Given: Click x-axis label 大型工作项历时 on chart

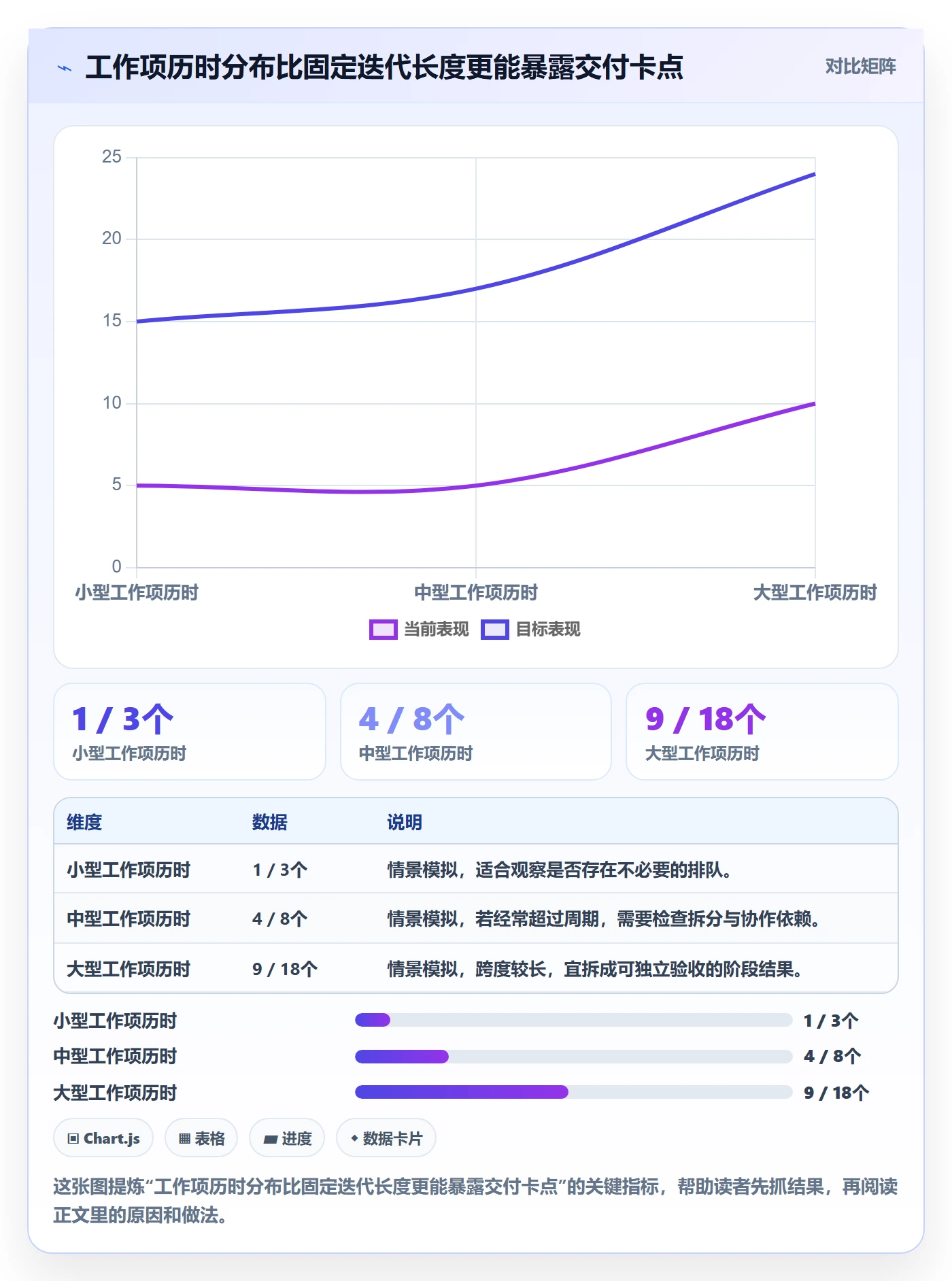Looking at the screenshot, I should 815,593.
